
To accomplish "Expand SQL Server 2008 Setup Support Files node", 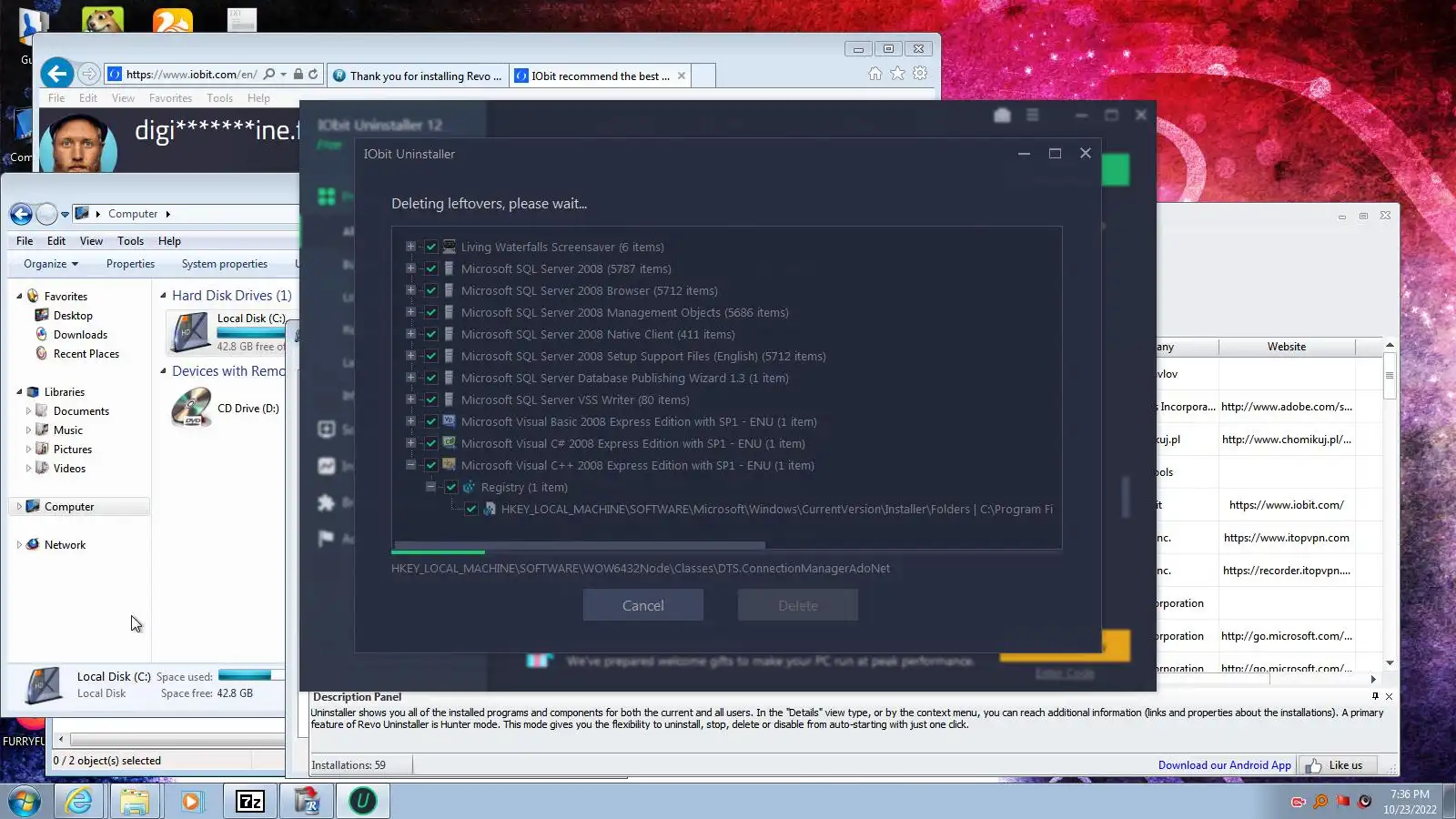I will (410, 356).
